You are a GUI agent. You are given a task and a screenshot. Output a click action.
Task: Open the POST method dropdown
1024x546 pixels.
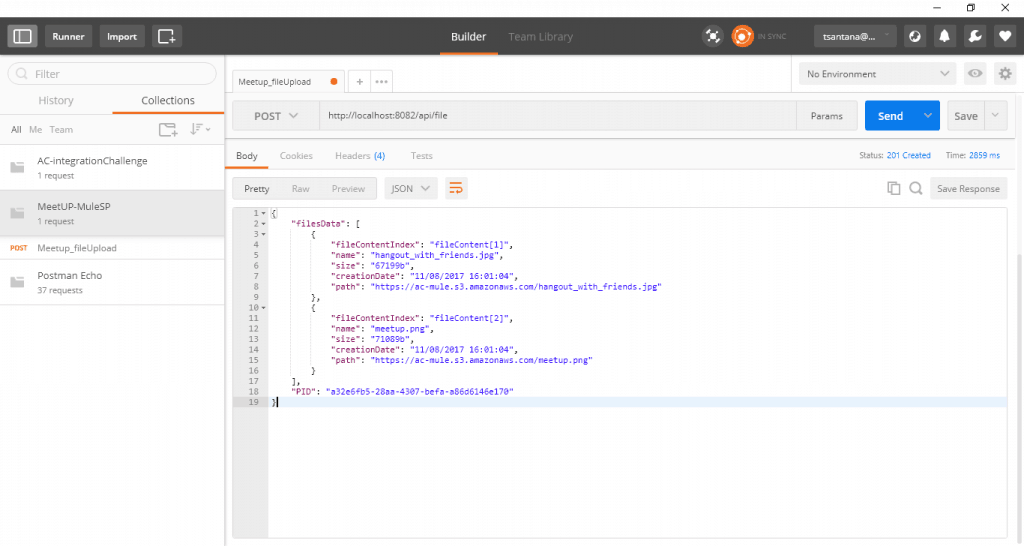coord(276,116)
